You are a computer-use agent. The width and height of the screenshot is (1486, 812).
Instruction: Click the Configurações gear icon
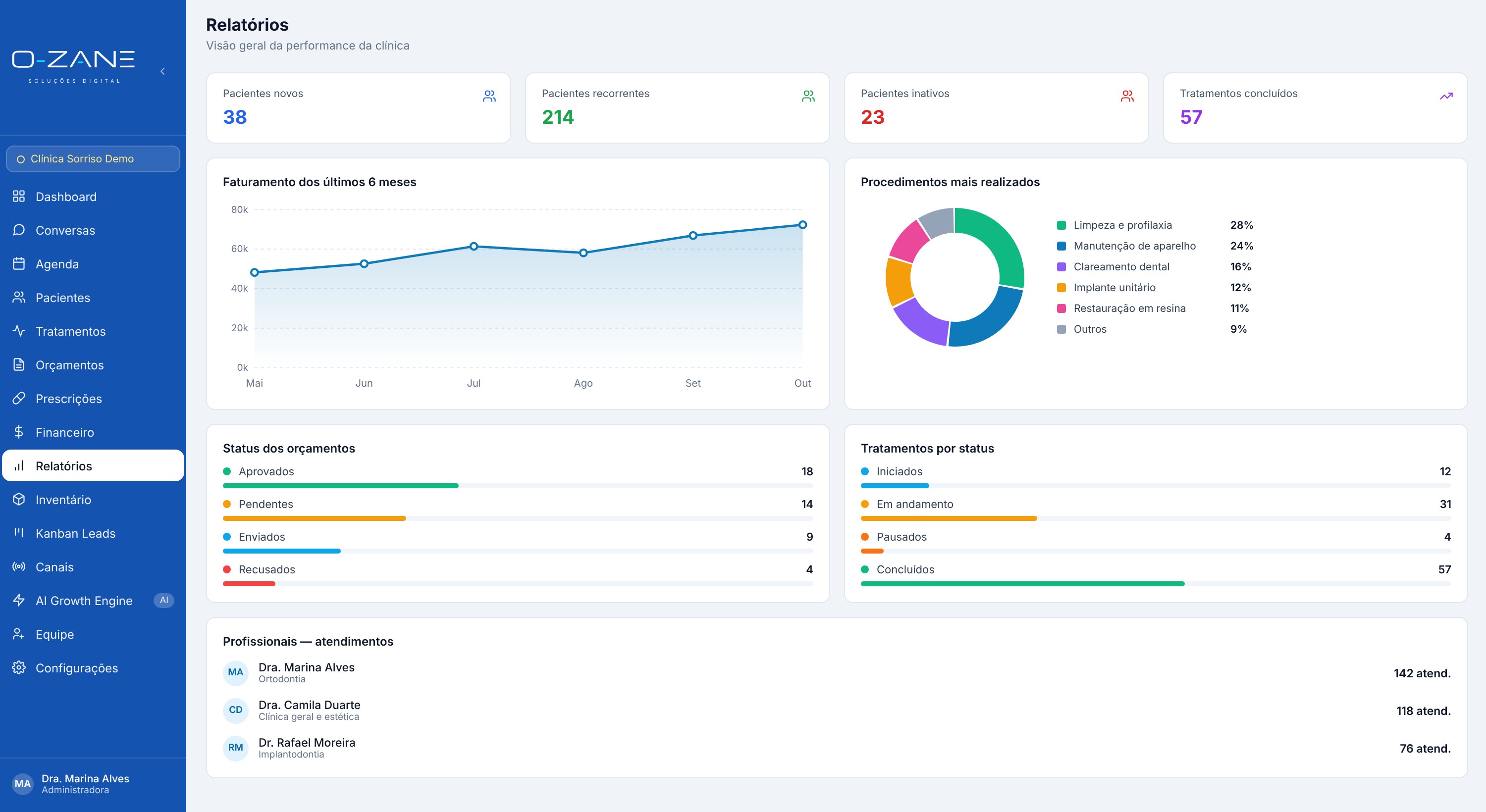19,668
